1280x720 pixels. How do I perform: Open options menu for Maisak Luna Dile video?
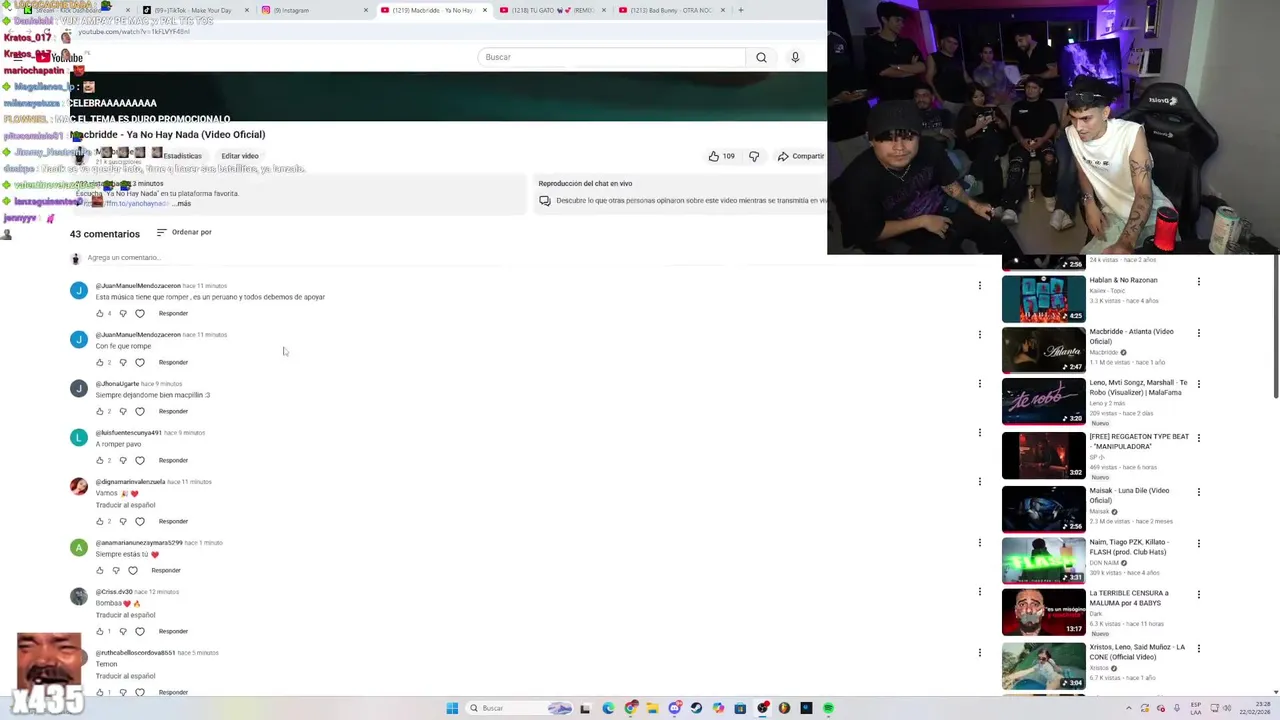(1198, 492)
